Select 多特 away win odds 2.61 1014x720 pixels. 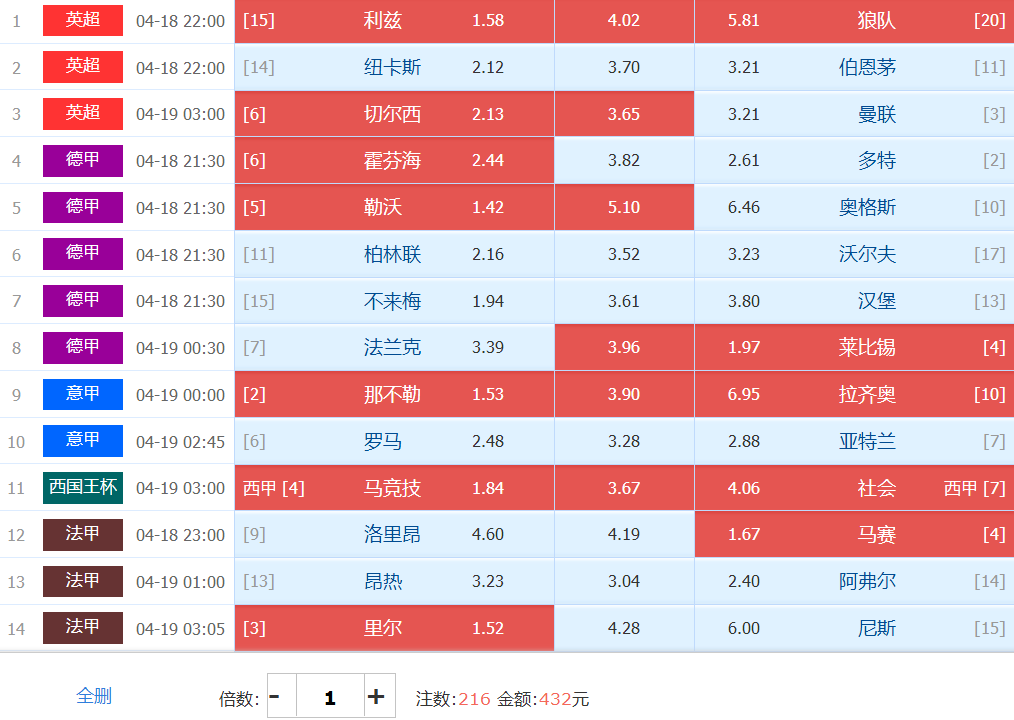pyautogui.click(x=854, y=161)
